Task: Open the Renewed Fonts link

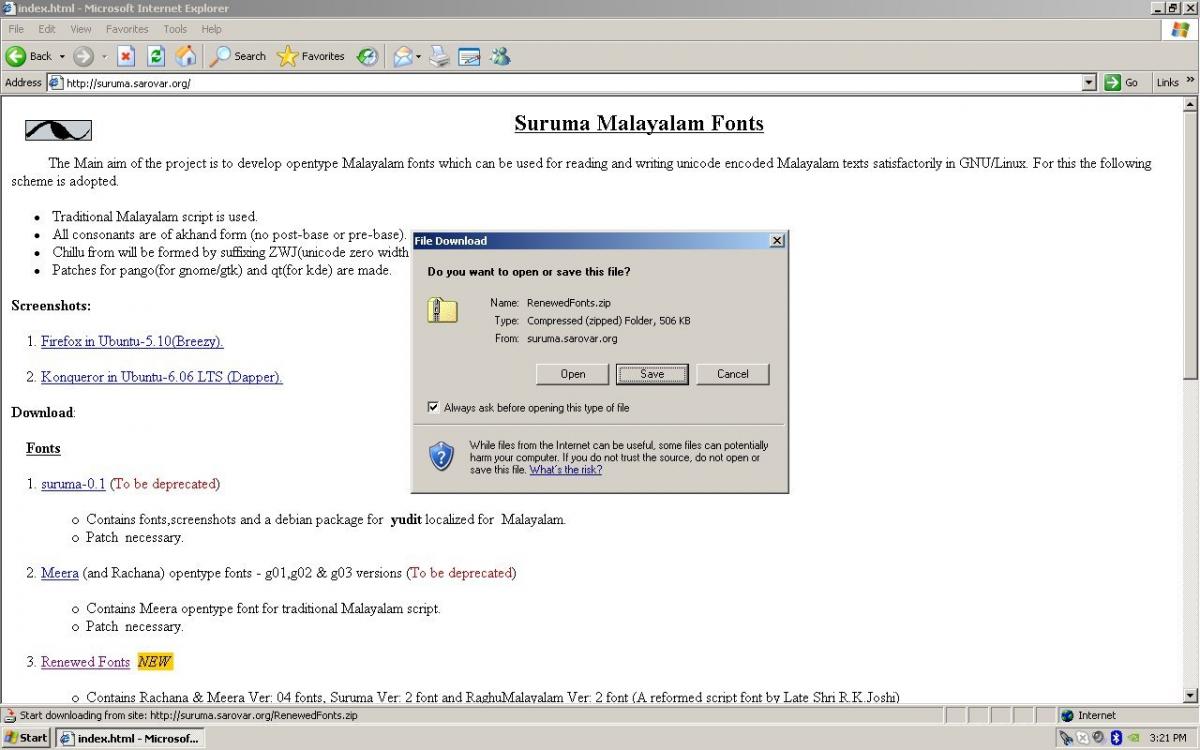Action: pyautogui.click(x=85, y=662)
